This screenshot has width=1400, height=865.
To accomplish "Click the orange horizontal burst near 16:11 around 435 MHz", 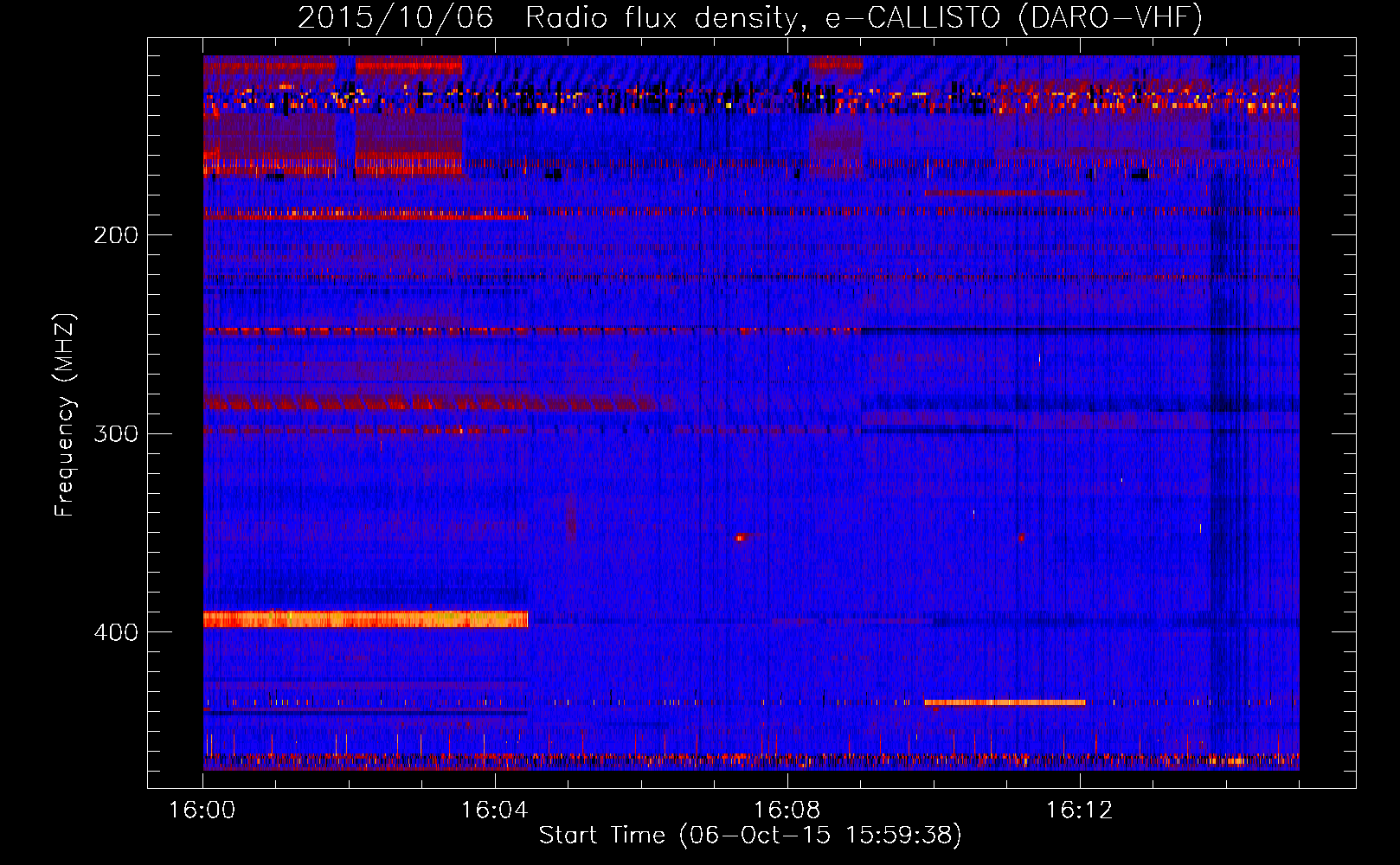I will click(1005, 702).
